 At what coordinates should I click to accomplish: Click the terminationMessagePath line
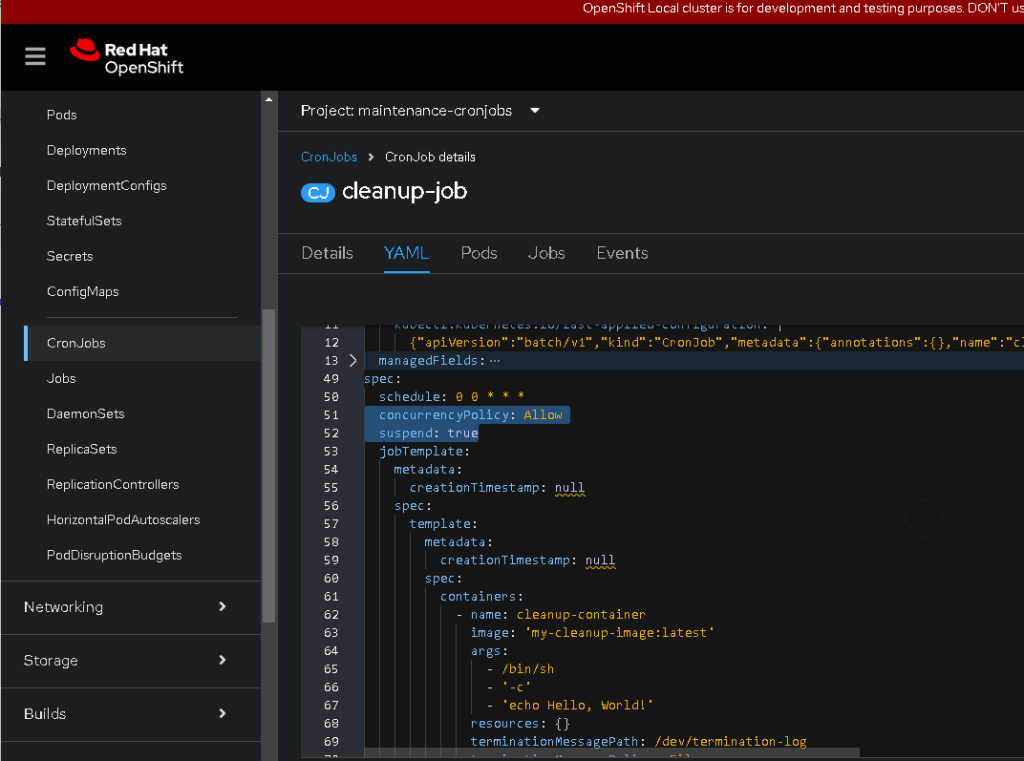638,741
